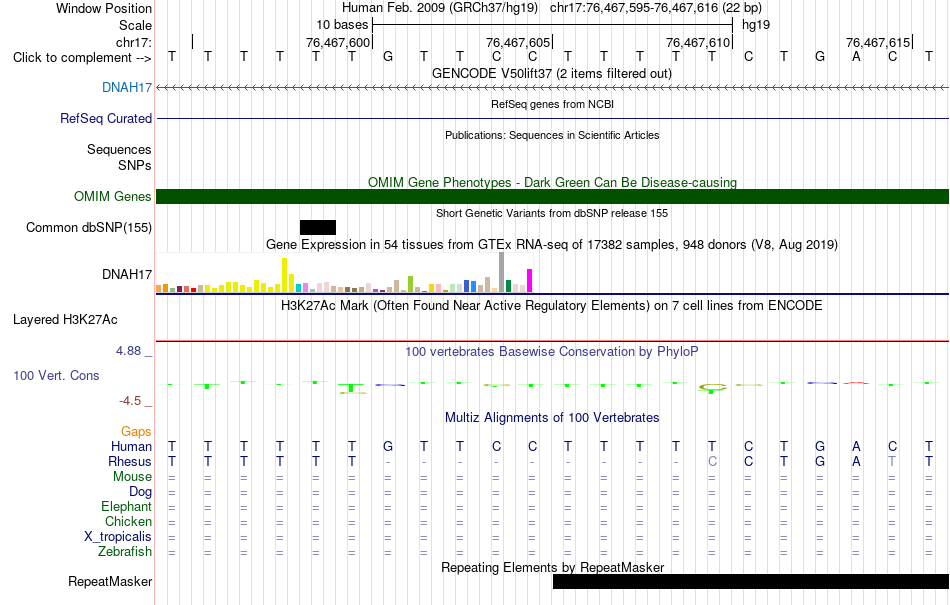Click the hg19 label beside the scale bar
This screenshot has width=950, height=605.
pos(756,25)
